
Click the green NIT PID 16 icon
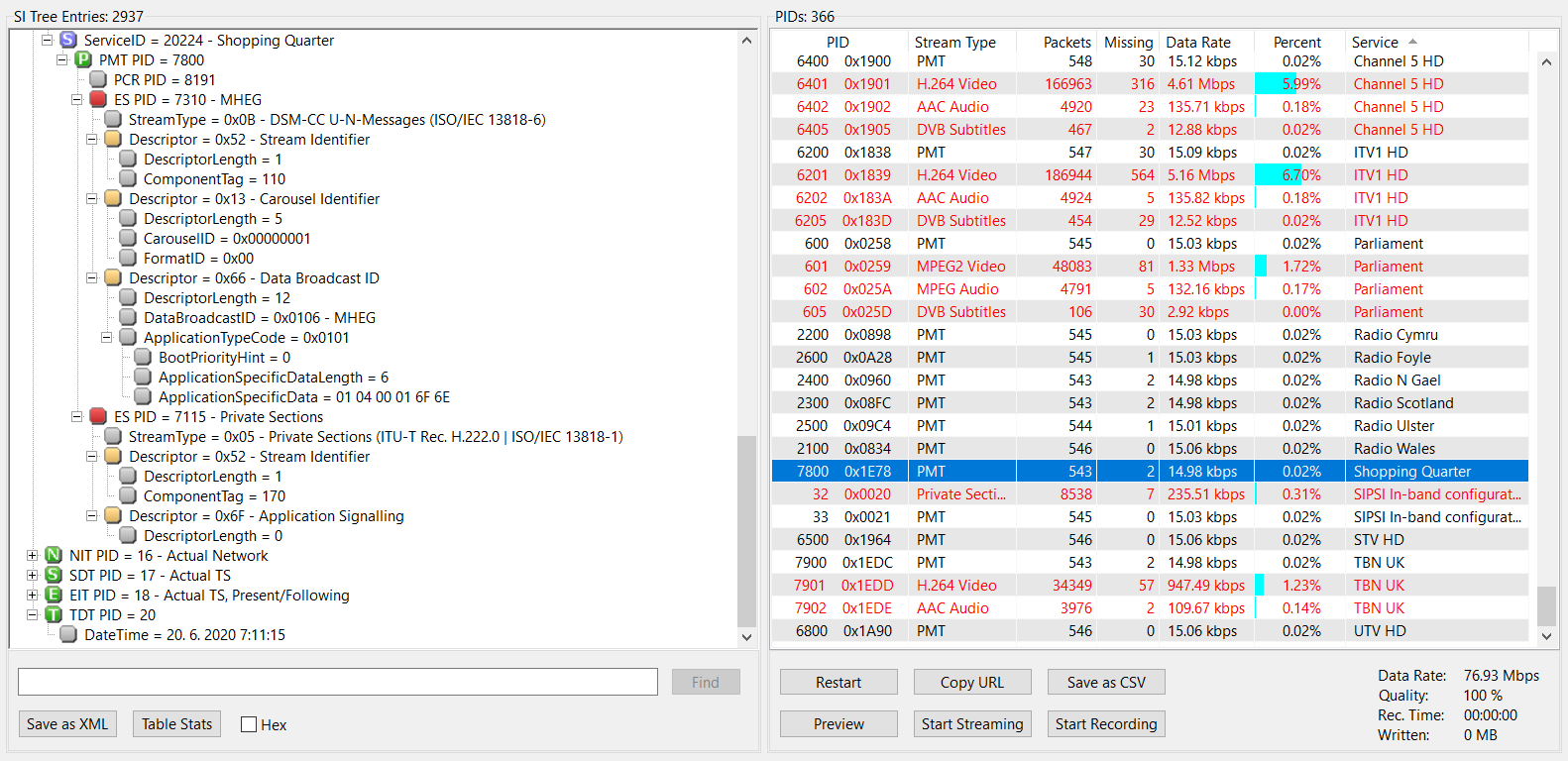pyautogui.click(x=54, y=555)
